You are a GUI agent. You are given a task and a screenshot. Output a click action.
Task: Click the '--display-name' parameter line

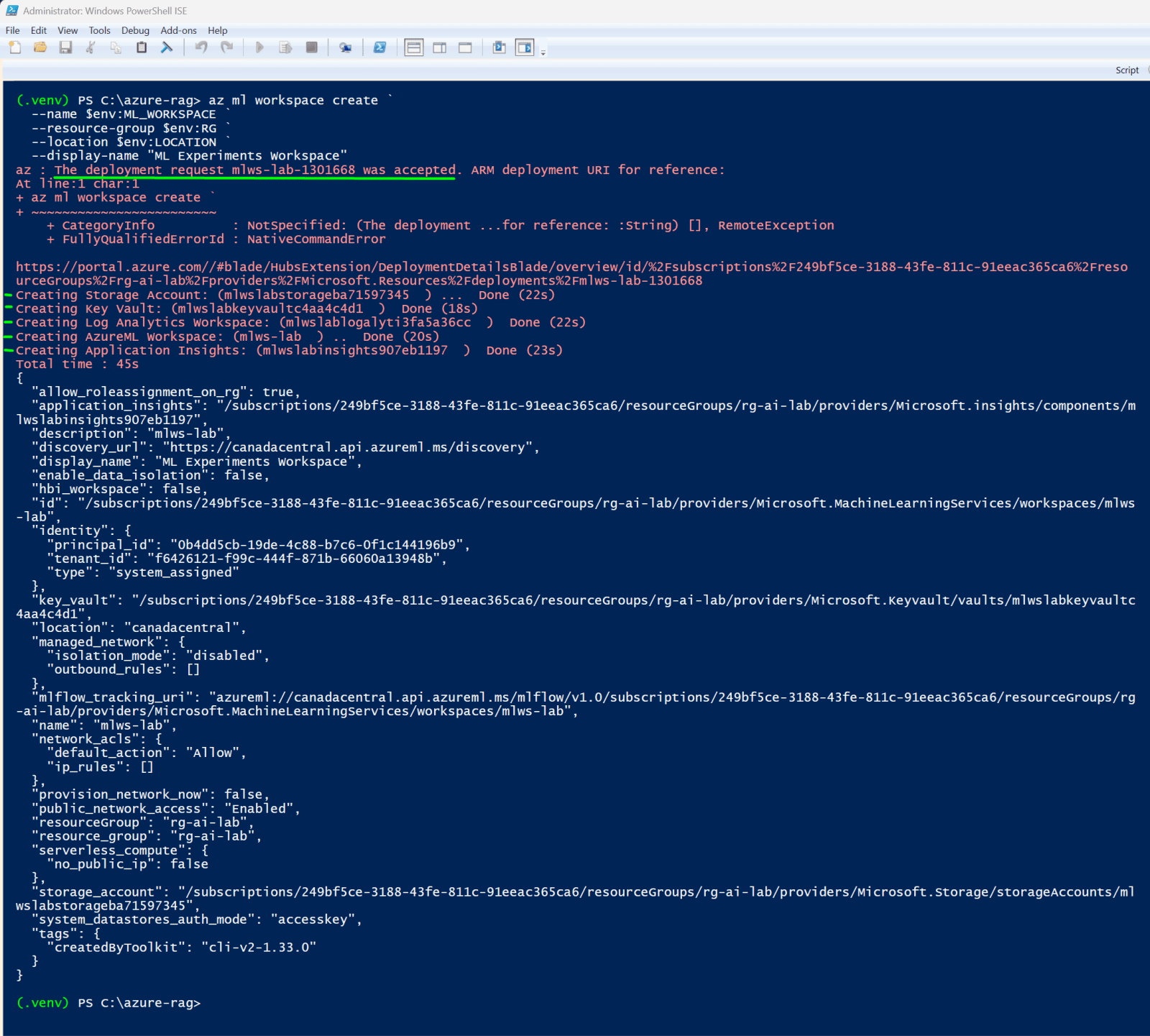(x=190, y=155)
